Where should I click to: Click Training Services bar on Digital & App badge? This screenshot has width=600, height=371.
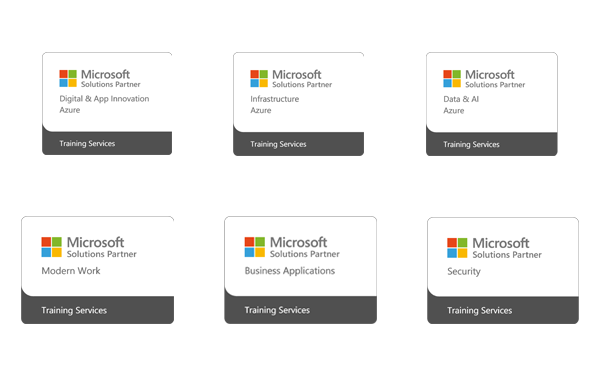[107, 143]
